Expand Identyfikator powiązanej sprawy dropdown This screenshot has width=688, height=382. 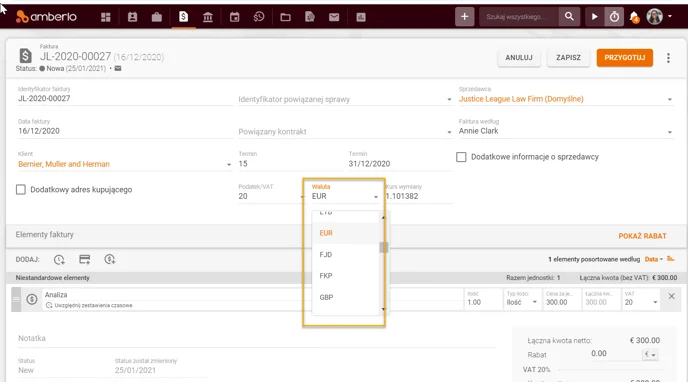(x=449, y=100)
